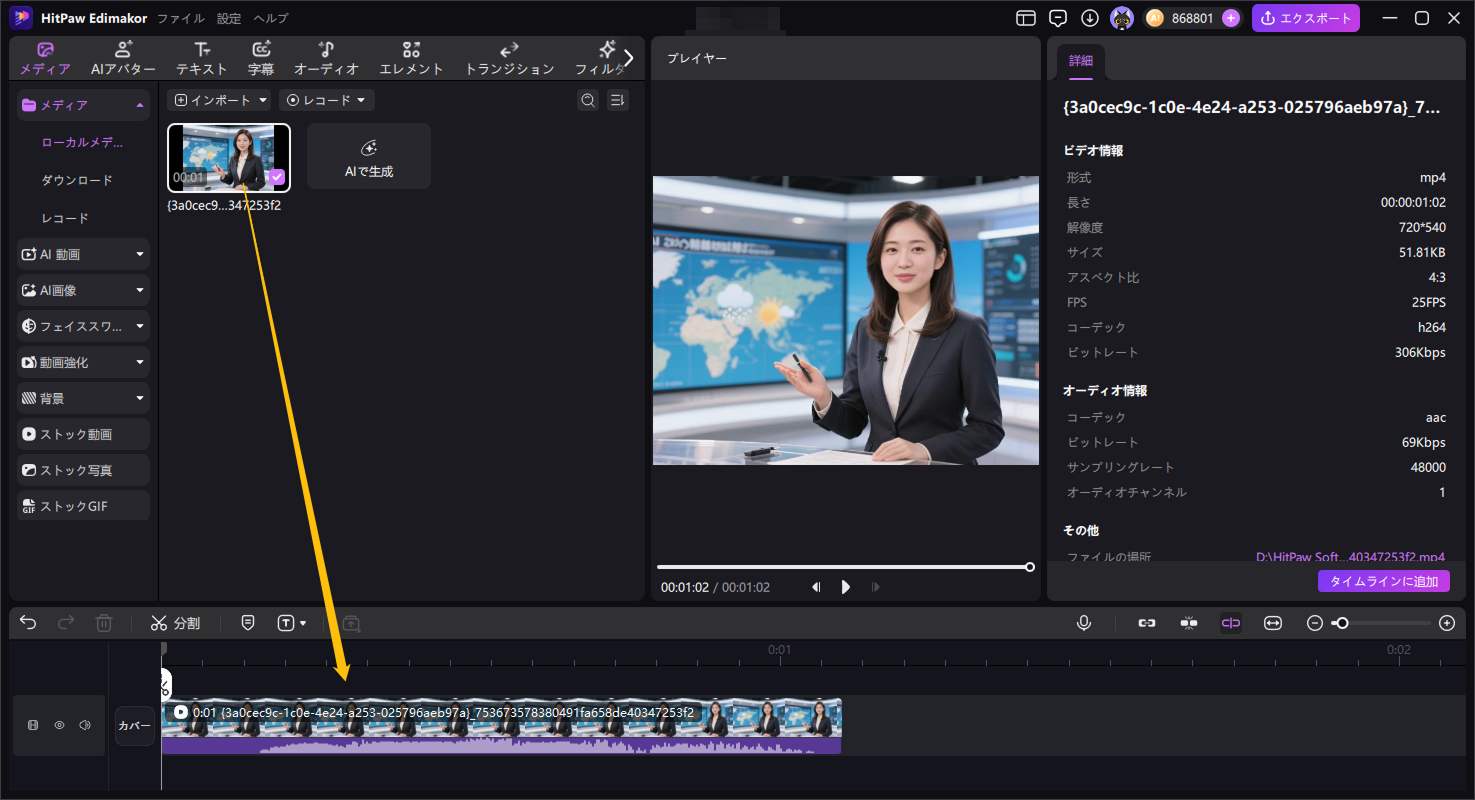Click the タイムラインに追加 button
Viewport: 1475px width, 800px height.
point(1383,581)
